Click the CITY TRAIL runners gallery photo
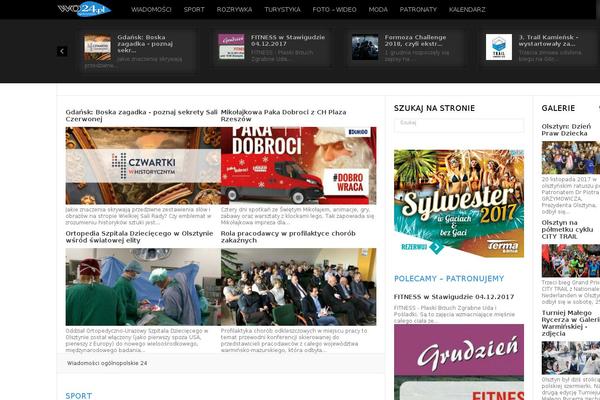 tap(571, 261)
